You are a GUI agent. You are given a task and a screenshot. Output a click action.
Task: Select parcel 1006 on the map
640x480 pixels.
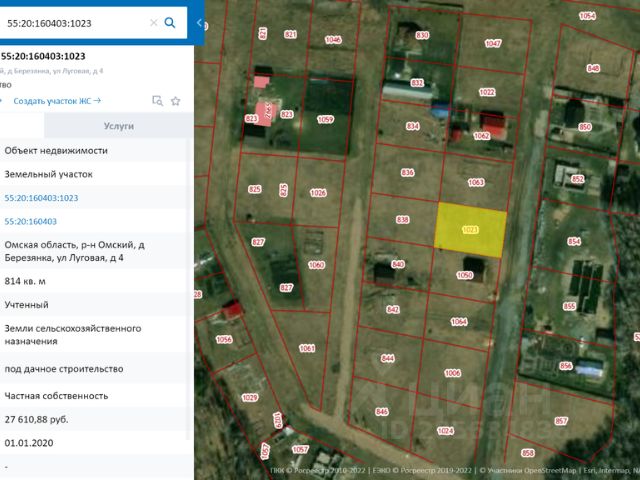tap(452, 372)
